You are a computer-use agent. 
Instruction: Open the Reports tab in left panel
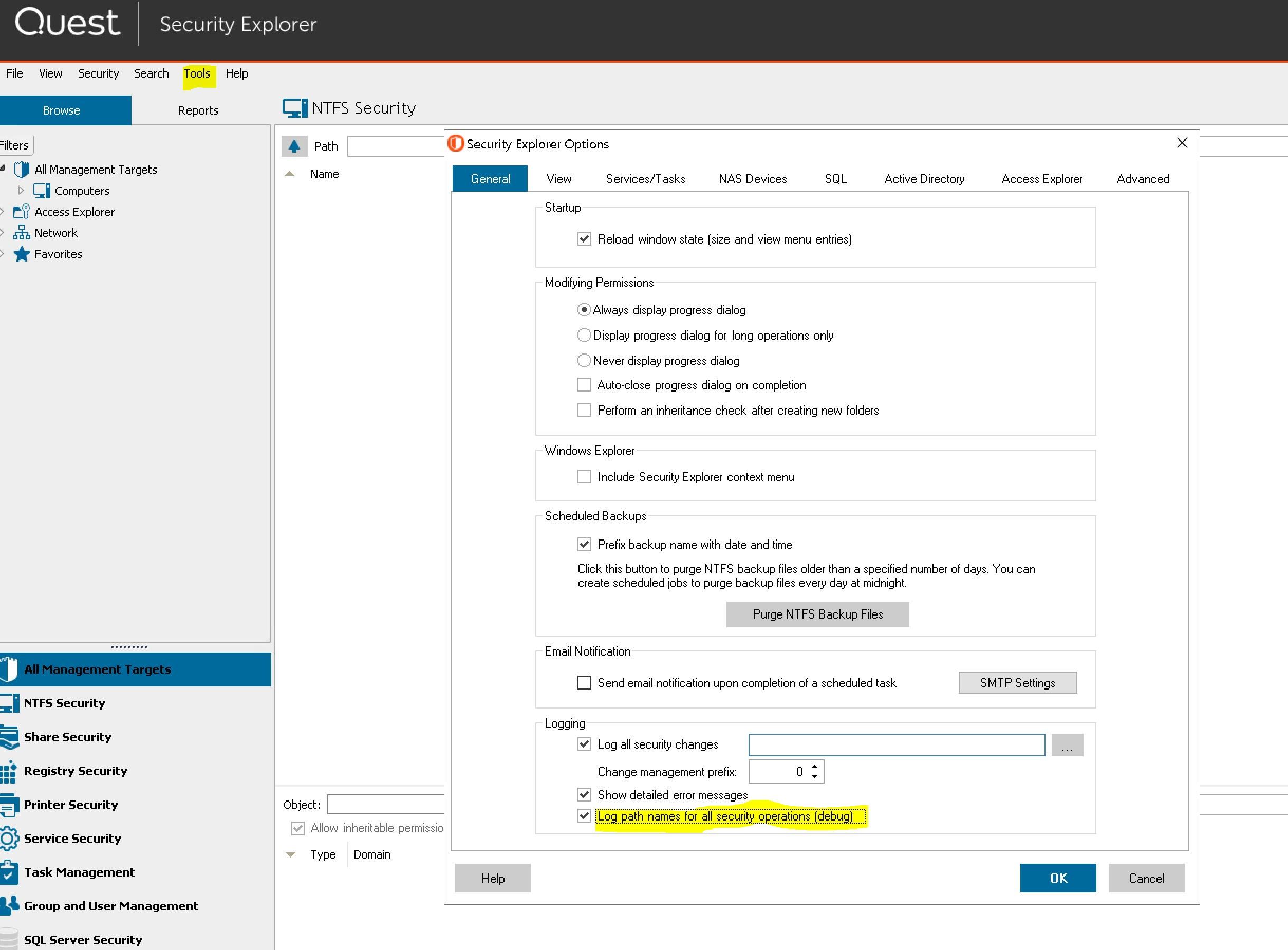click(x=198, y=110)
